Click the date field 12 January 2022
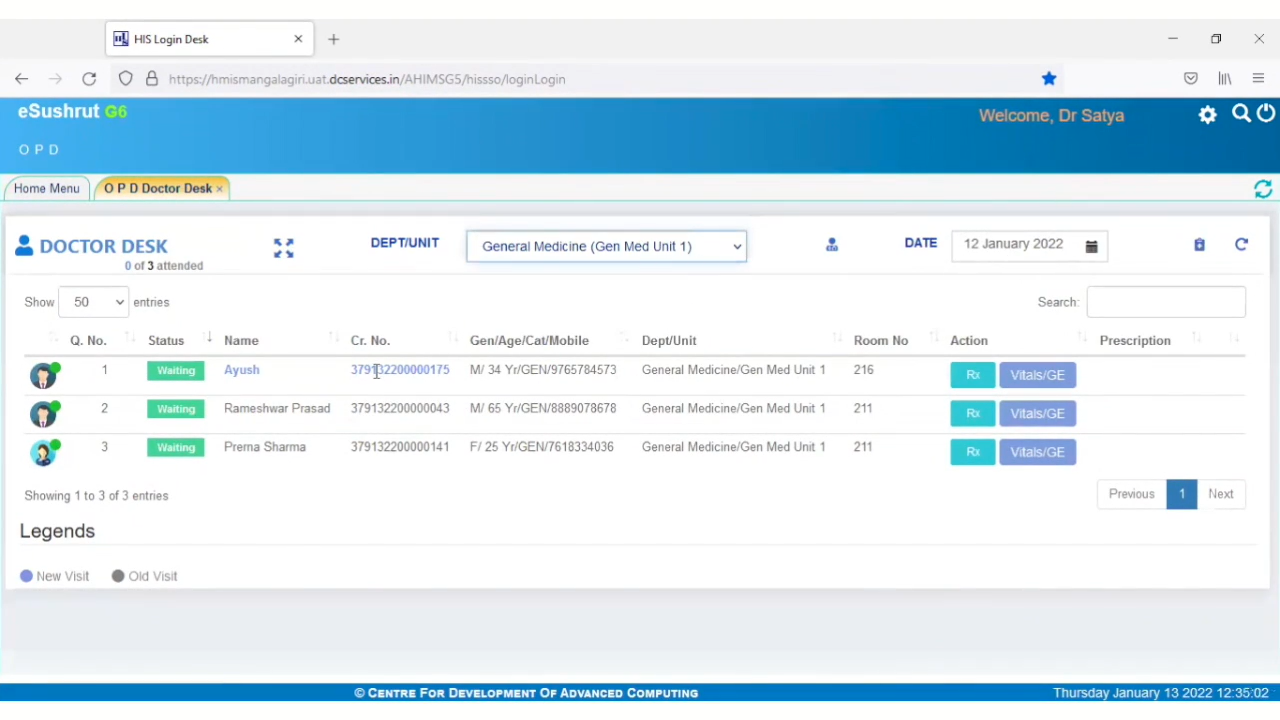This screenshot has width=1280, height=720. (x=1030, y=245)
